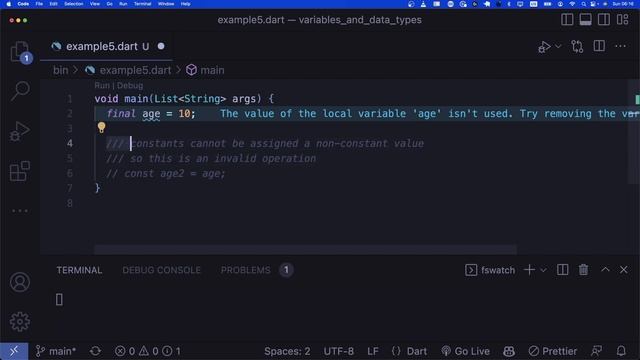Open Copilot status icon in status bar

point(509,351)
